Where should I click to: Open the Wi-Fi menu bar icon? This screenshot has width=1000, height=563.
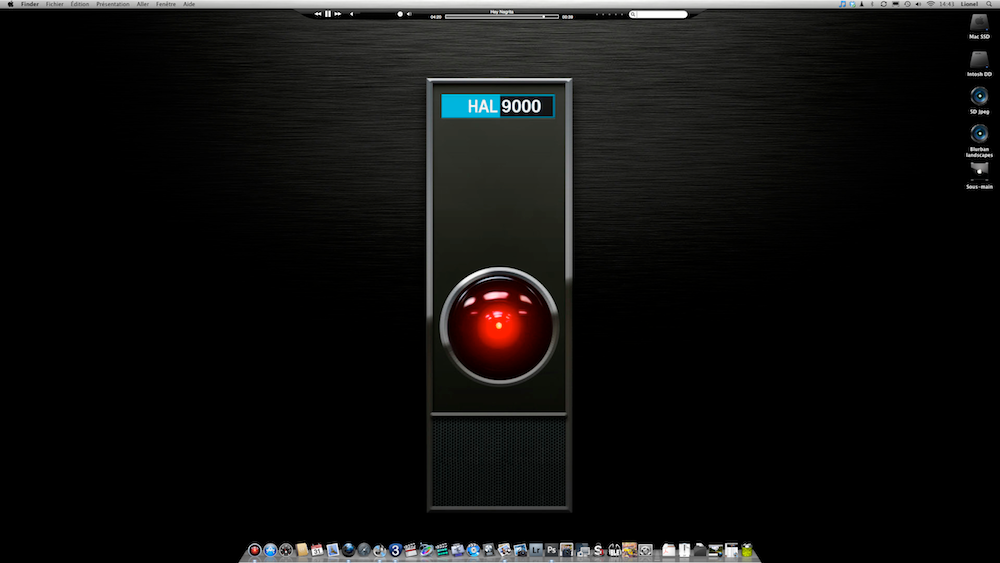[930, 4]
